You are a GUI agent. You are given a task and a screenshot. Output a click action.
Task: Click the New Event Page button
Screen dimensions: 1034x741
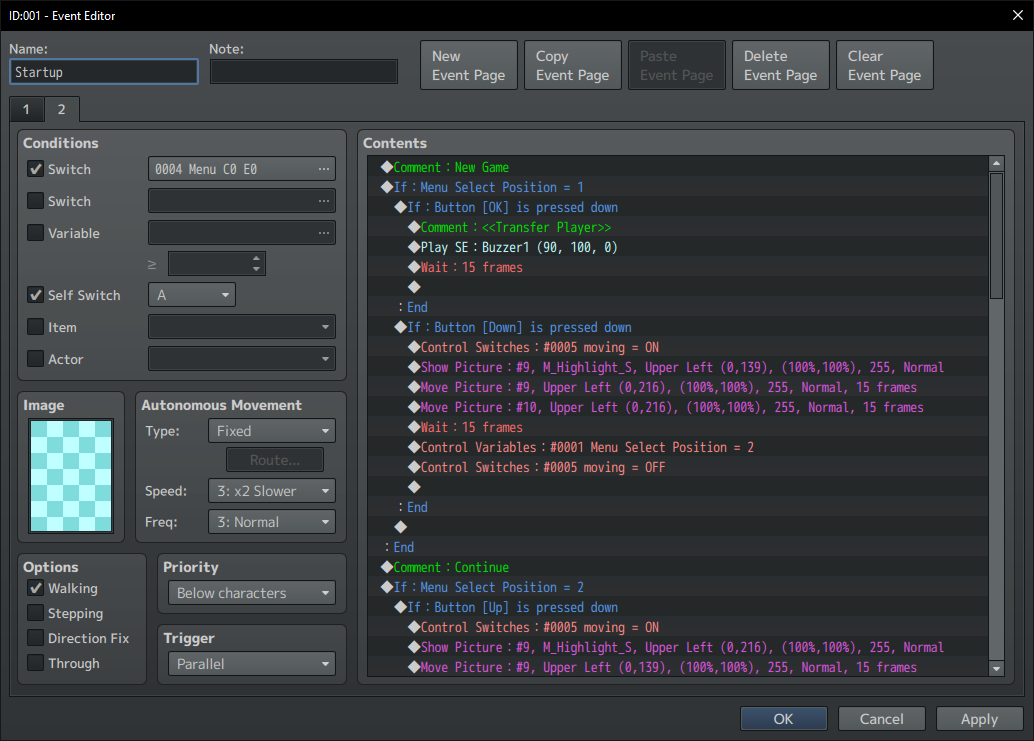(469, 65)
